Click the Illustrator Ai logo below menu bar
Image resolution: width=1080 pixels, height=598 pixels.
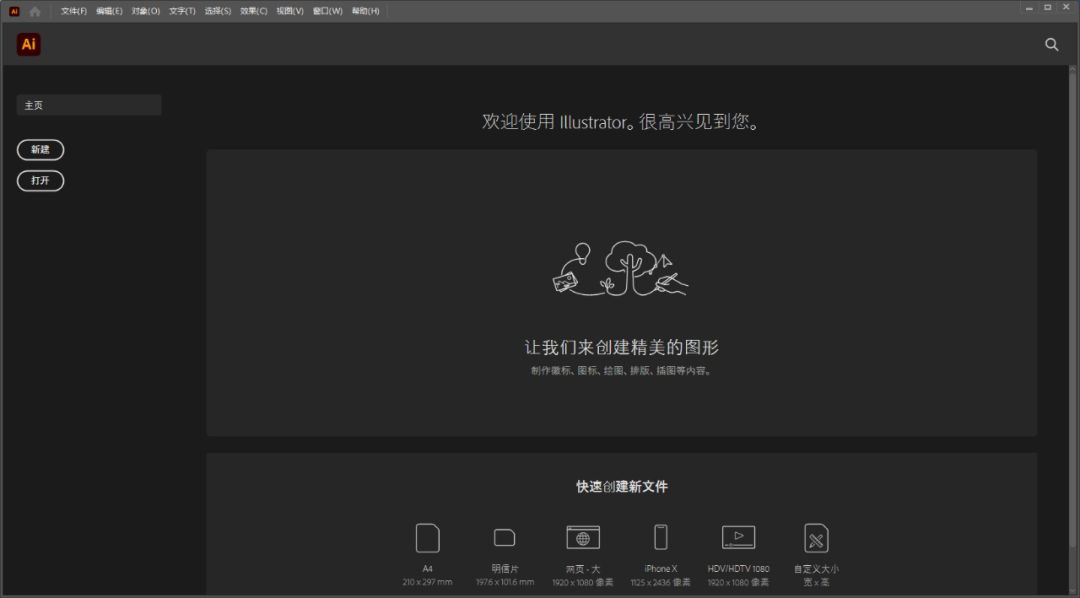pyautogui.click(x=28, y=44)
